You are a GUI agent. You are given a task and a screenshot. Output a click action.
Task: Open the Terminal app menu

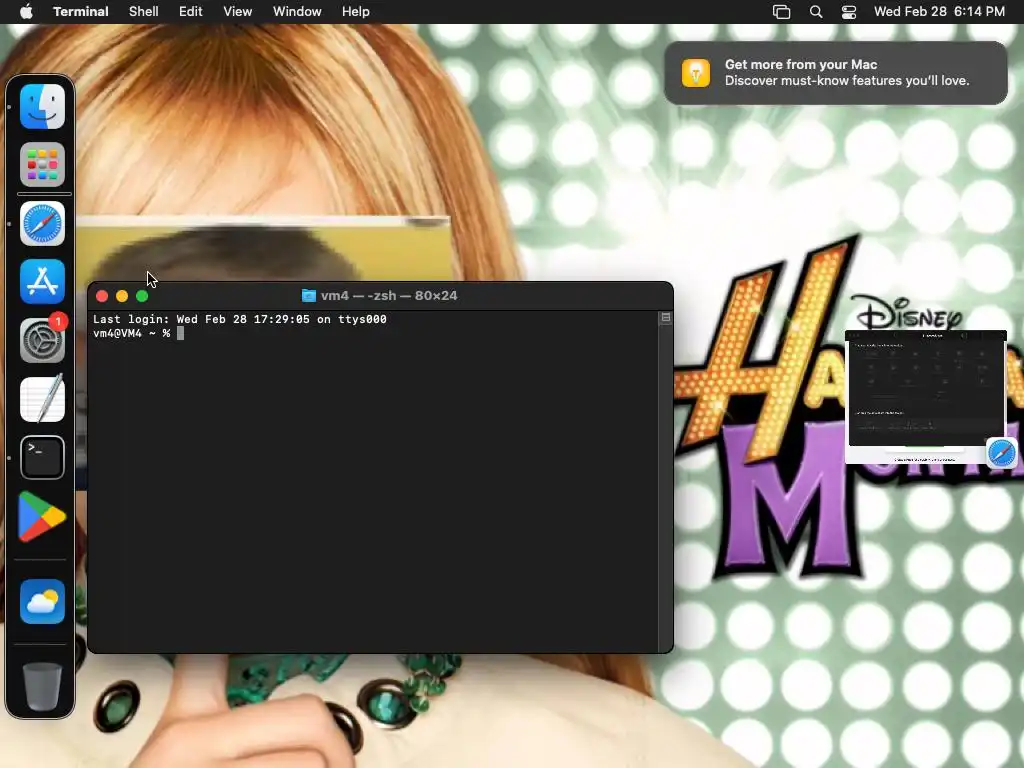pyautogui.click(x=81, y=12)
